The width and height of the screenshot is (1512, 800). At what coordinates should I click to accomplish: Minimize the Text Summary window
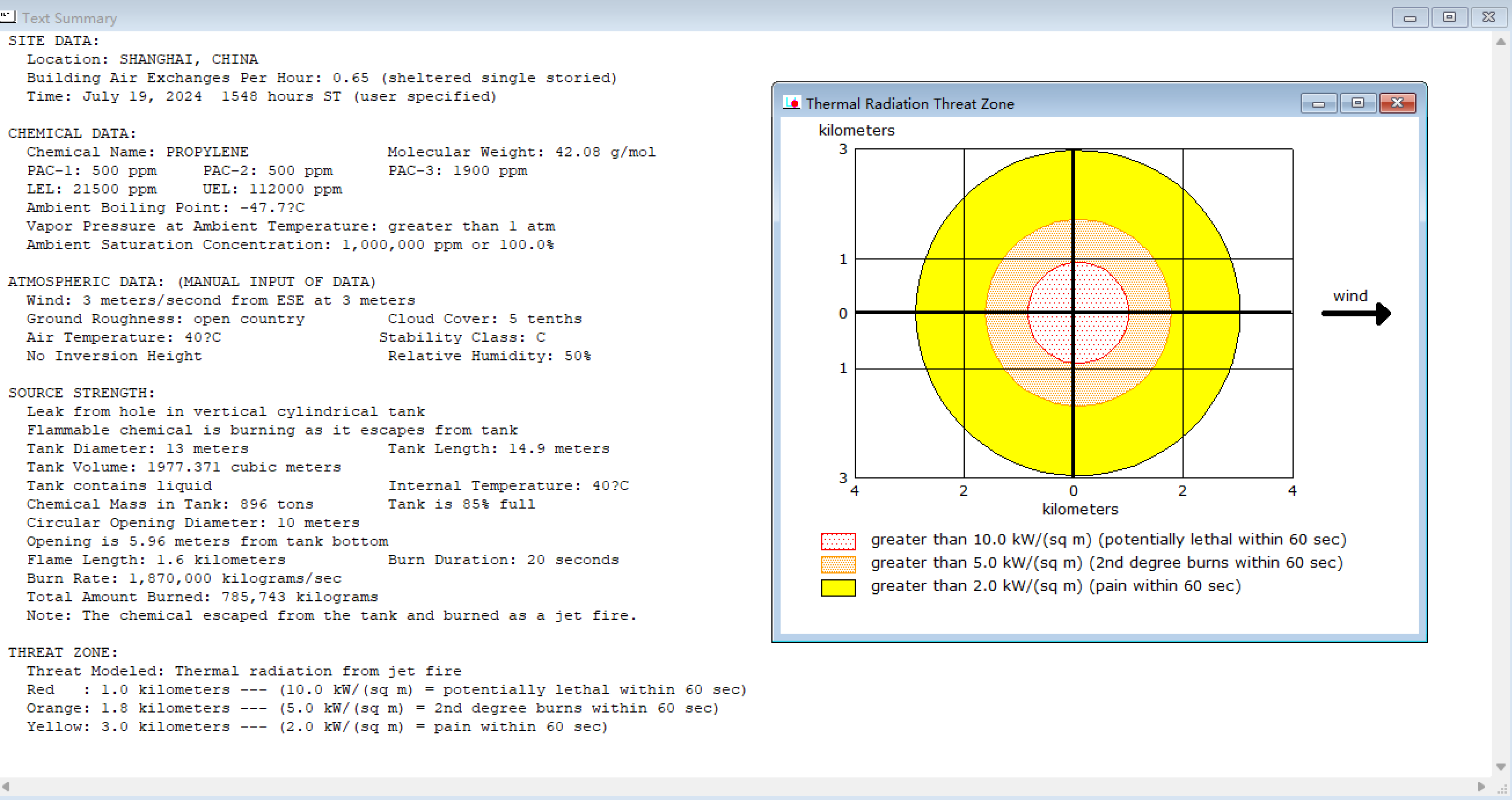pyautogui.click(x=1410, y=17)
